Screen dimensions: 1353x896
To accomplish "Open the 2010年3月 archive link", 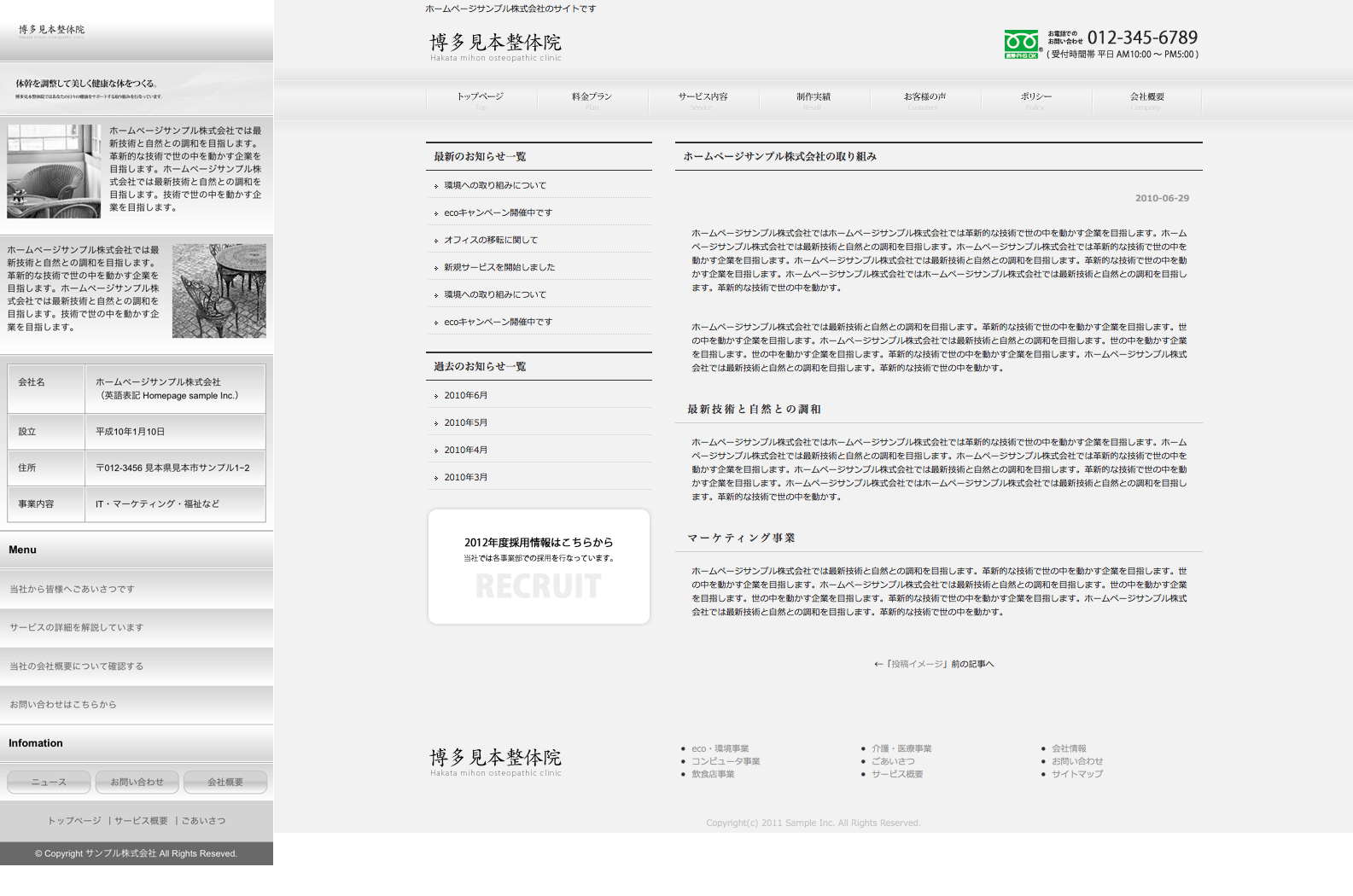I will (x=466, y=478).
